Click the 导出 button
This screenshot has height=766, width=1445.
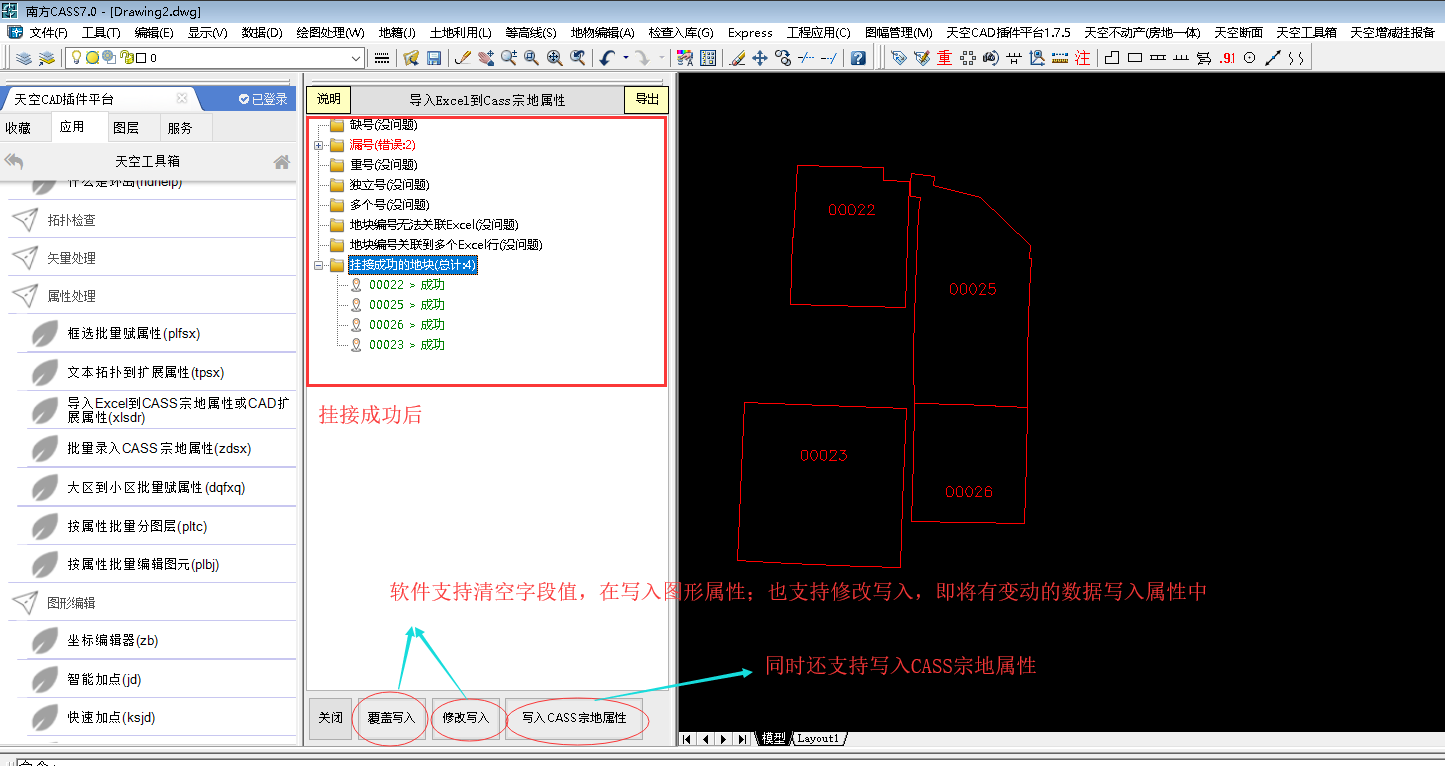click(x=647, y=99)
